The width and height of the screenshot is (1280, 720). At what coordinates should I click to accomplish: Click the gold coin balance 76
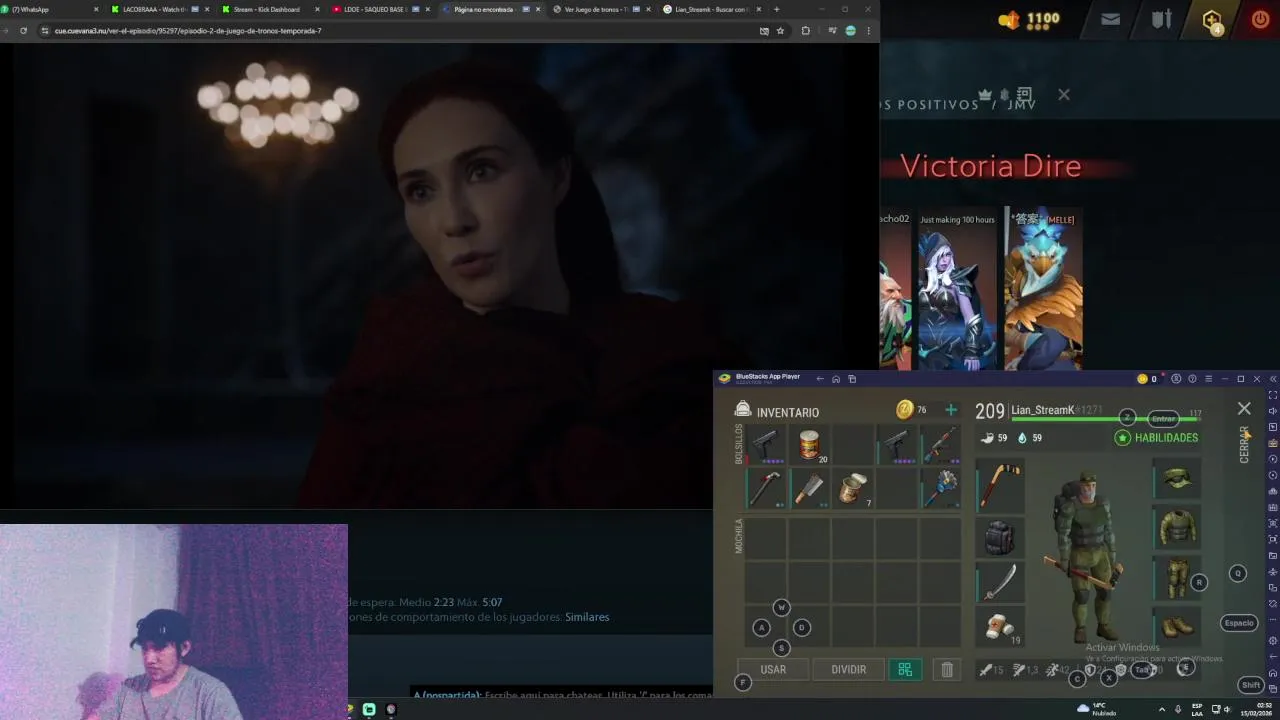(911, 410)
